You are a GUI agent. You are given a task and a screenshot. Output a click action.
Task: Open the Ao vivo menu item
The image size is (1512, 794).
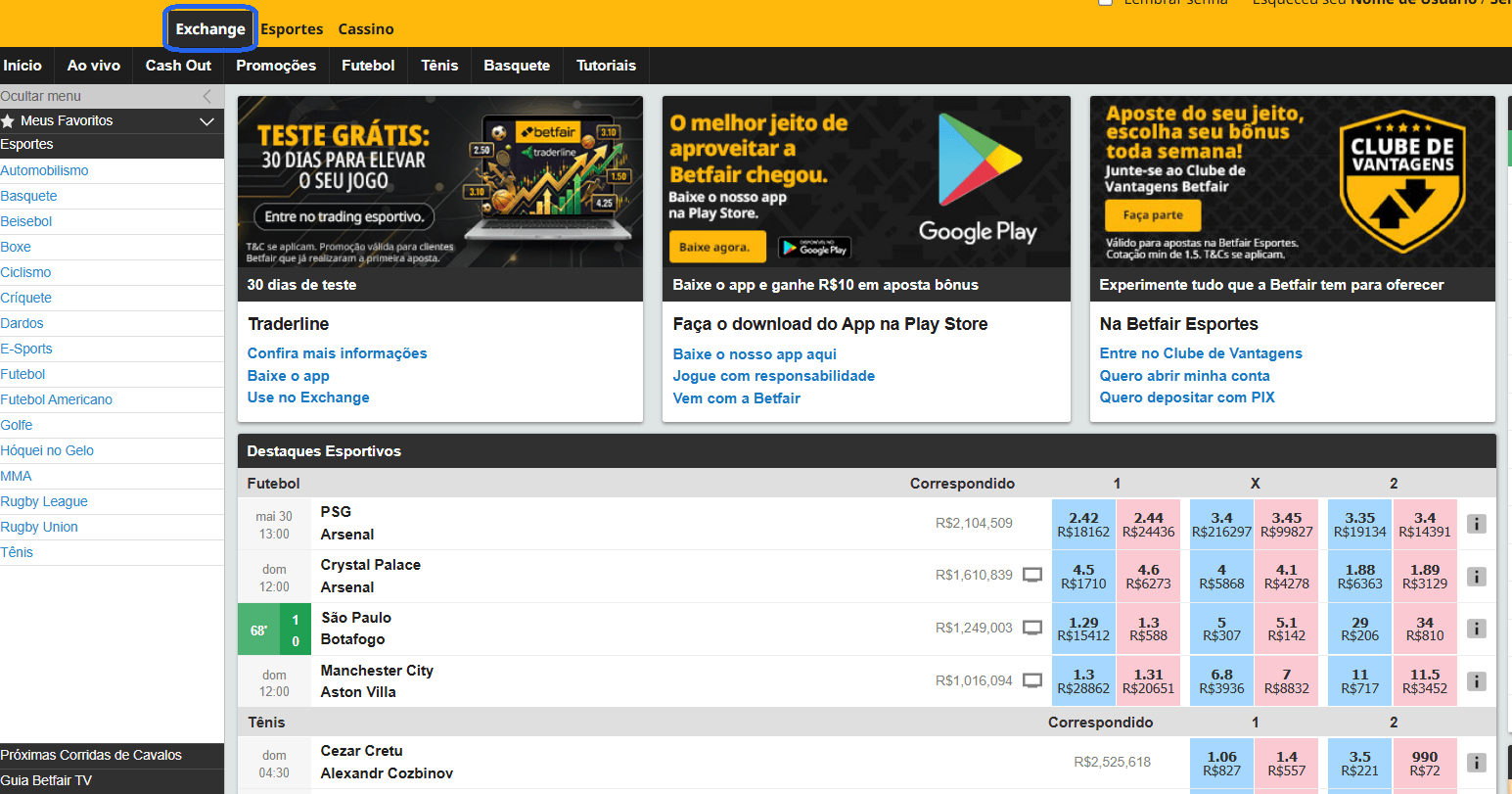pos(94,66)
